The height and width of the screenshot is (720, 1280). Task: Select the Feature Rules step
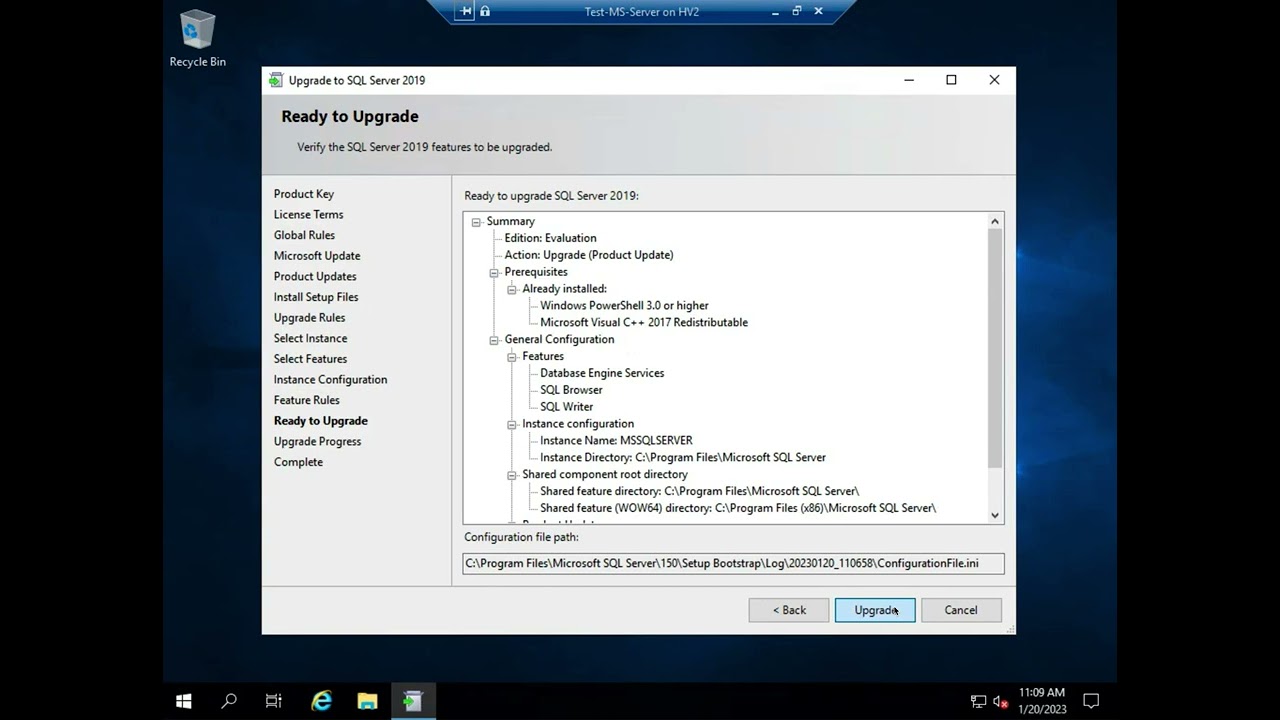(306, 400)
